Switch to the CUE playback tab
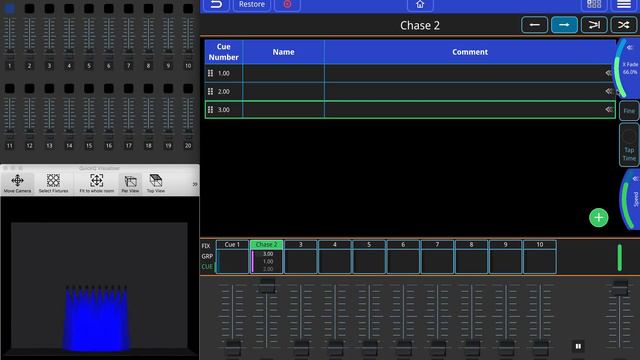640x360 pixels. [207, 267]
